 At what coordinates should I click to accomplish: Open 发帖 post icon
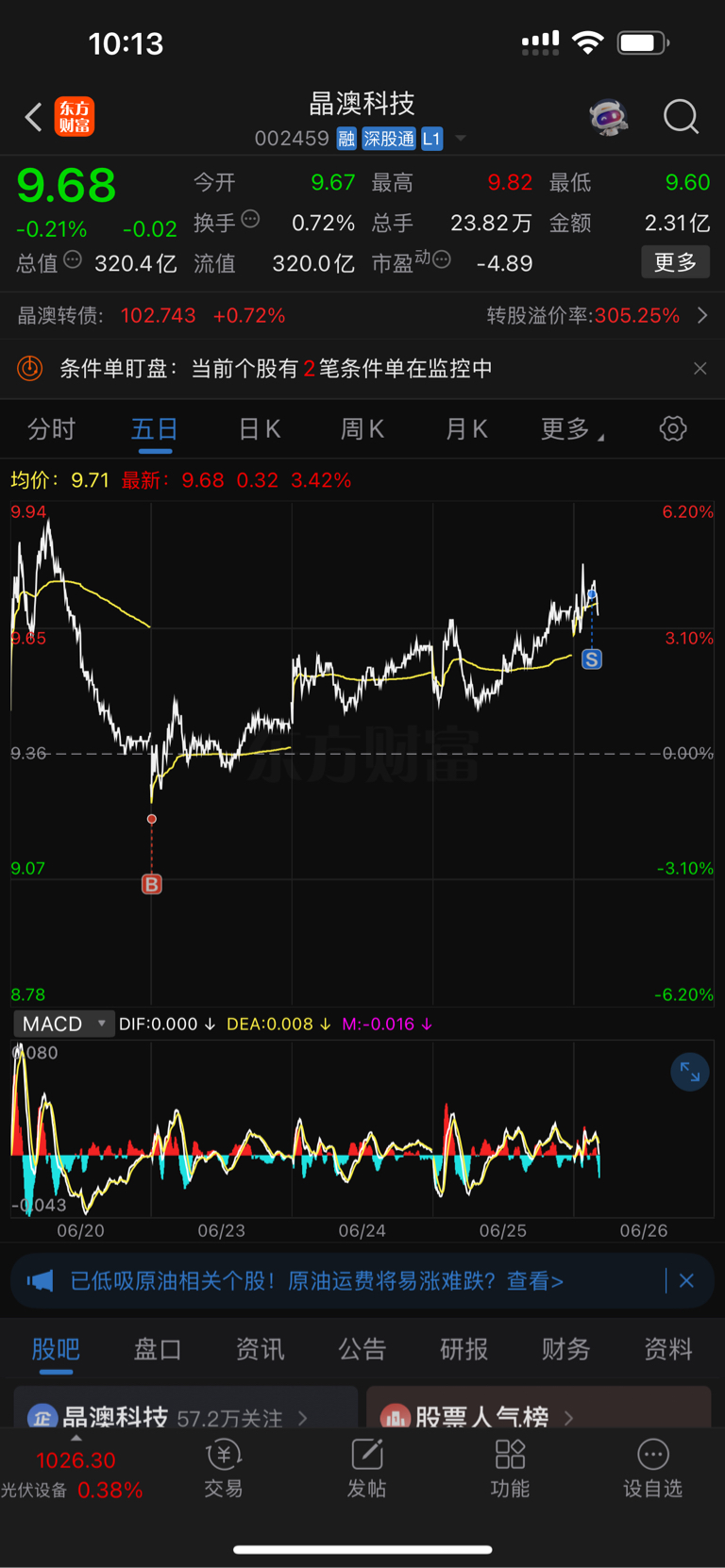[367, 1469]
